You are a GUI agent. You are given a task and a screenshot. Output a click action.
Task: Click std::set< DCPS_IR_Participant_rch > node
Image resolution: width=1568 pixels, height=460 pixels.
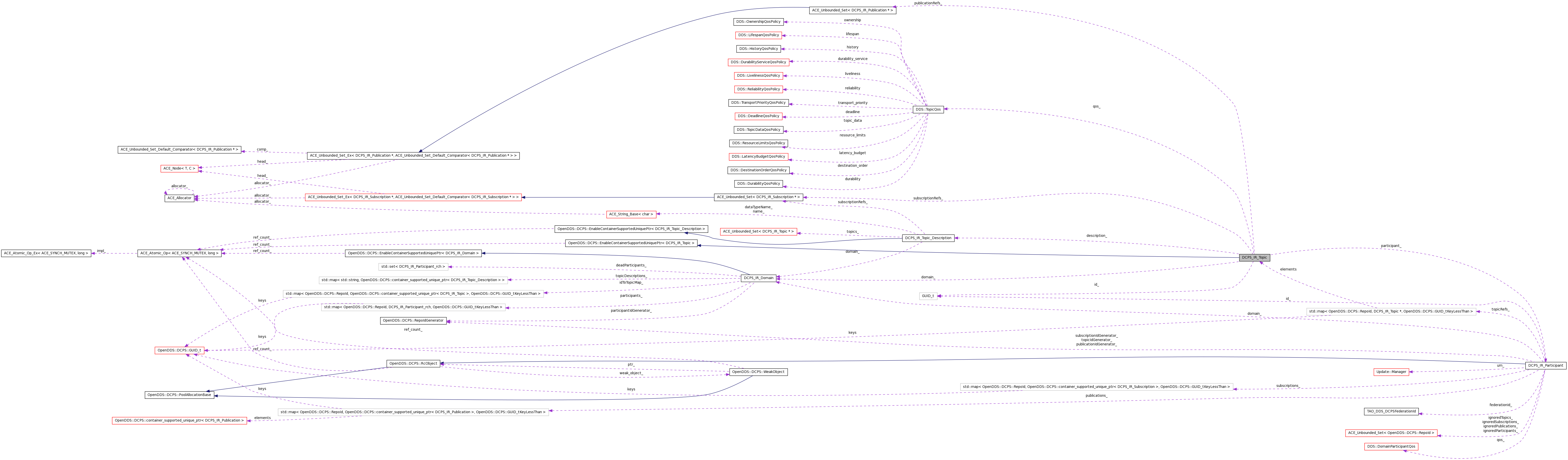[413, 266]
